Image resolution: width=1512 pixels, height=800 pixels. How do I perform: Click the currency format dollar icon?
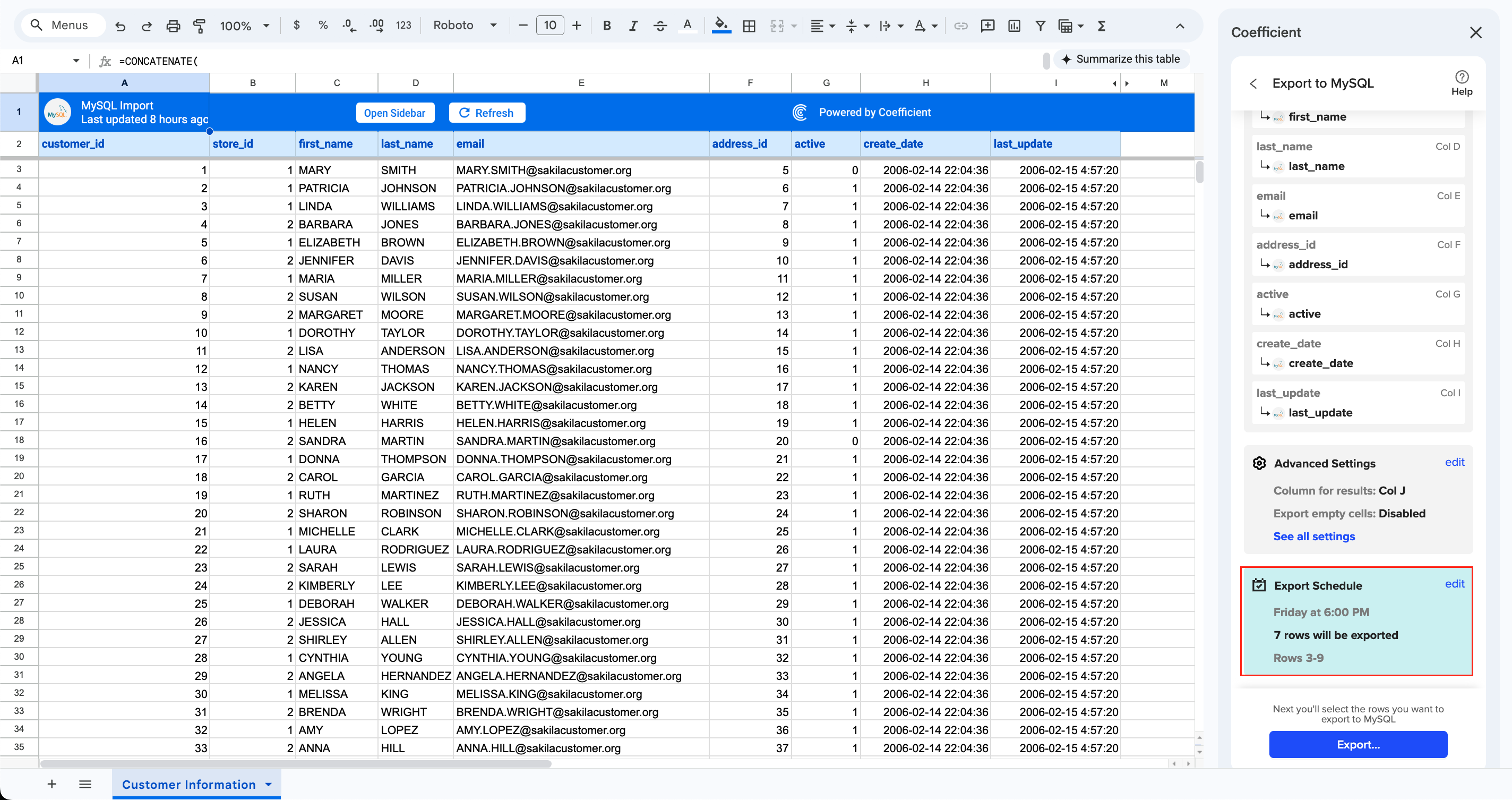[297, 25]
